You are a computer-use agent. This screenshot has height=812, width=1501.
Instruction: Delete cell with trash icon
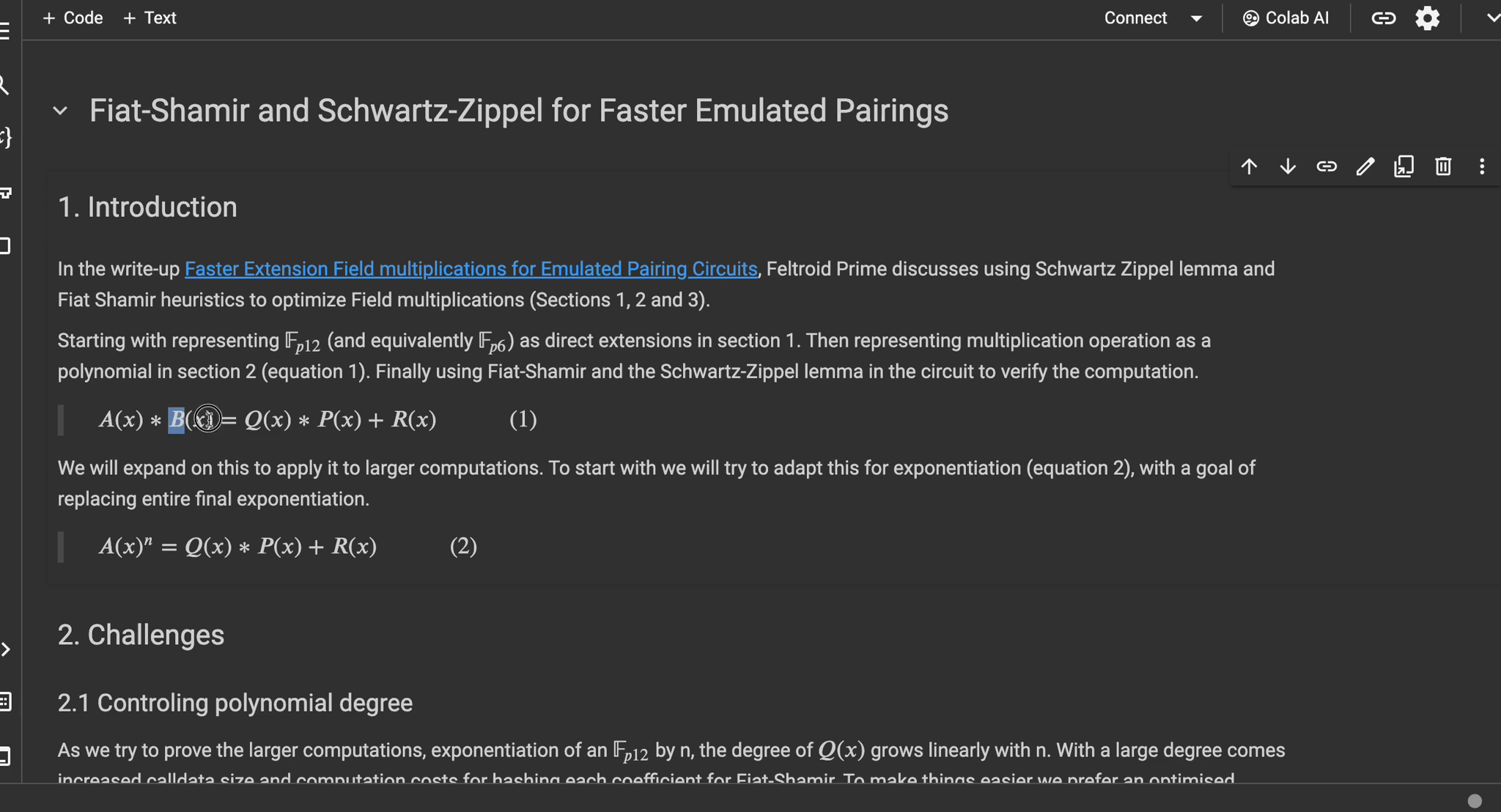pos(1443,166)
